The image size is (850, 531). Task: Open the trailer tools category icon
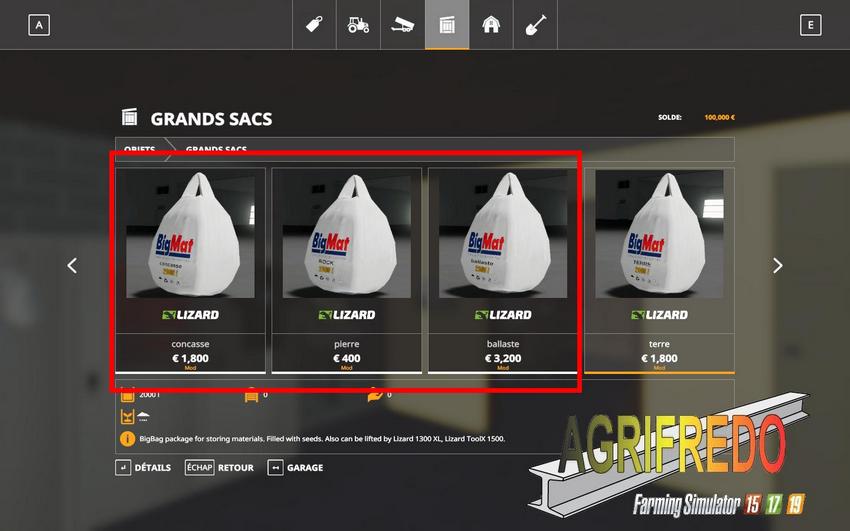click(x=403, y=25)
